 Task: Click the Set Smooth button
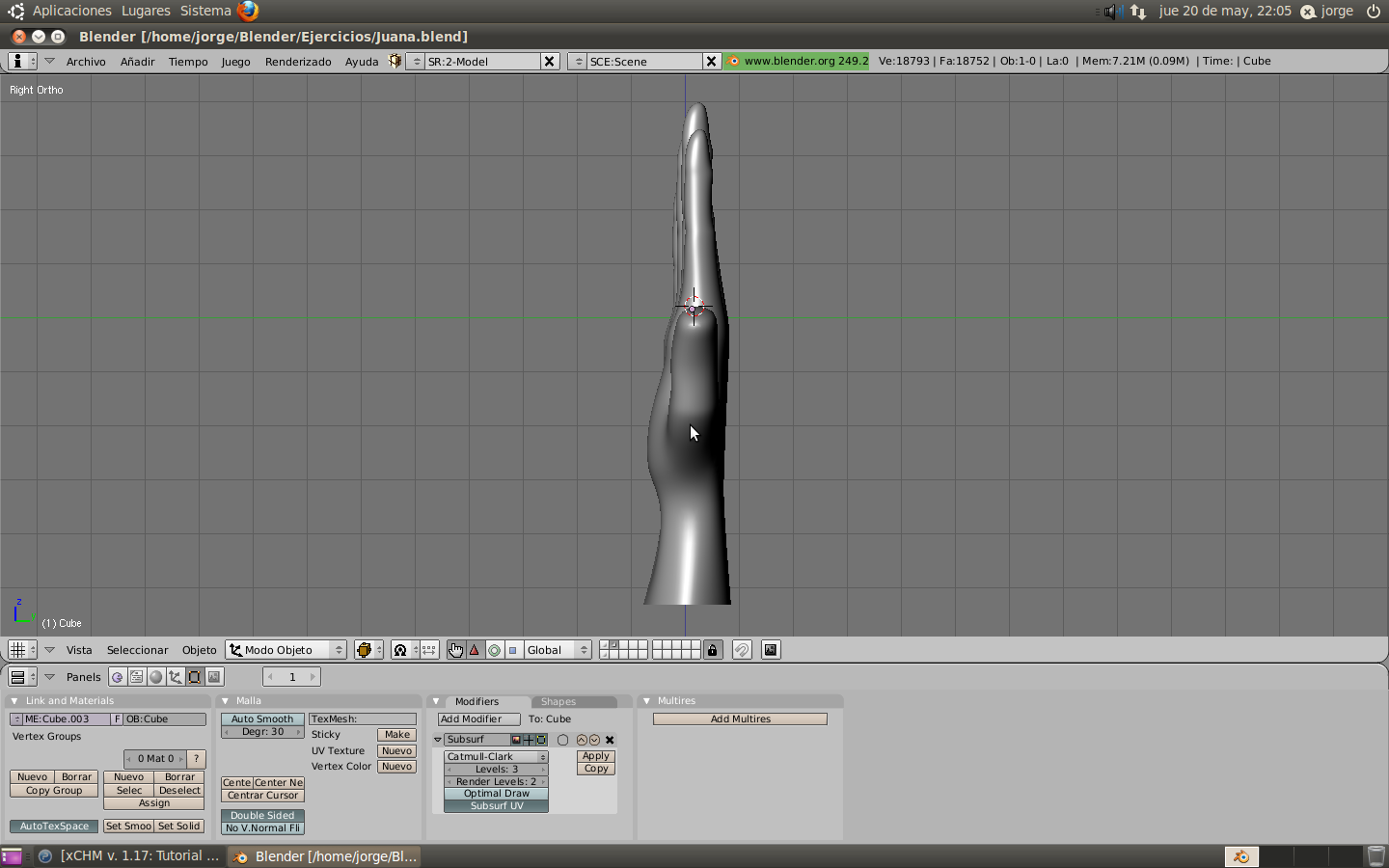click(x=128, y=827)
